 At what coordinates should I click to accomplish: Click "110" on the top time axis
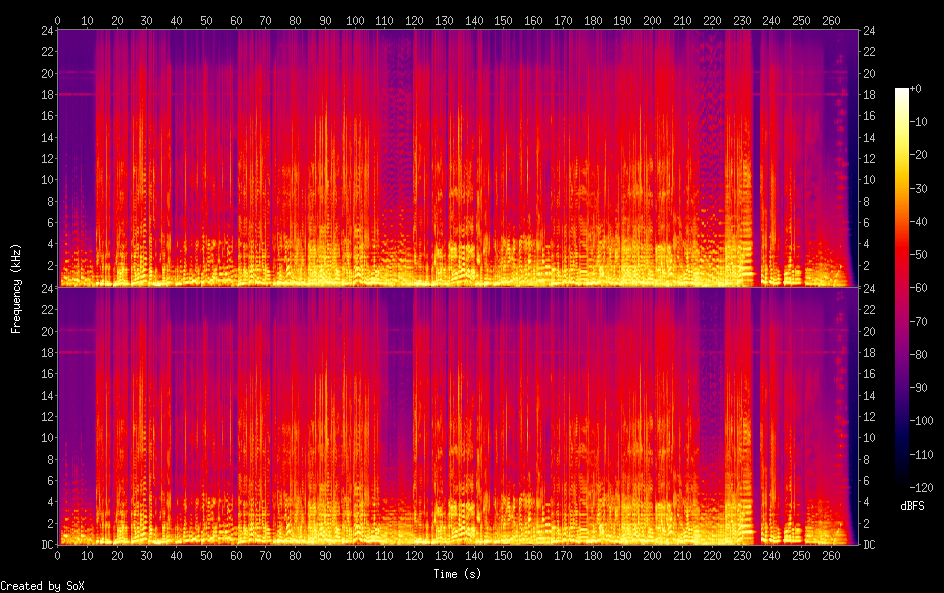(x=385, y=20)
